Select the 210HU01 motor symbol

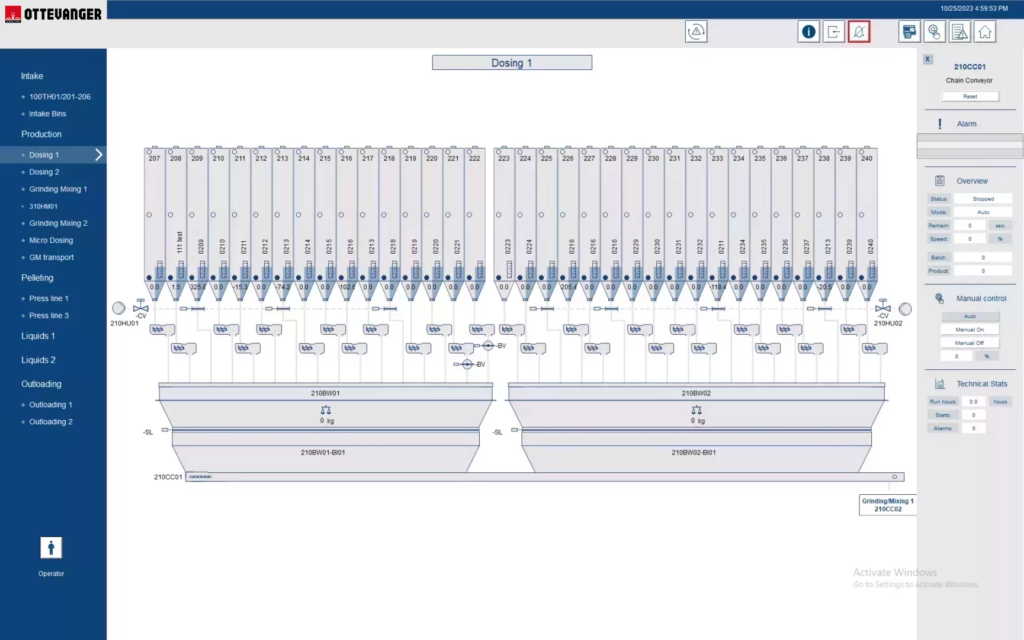118,309
